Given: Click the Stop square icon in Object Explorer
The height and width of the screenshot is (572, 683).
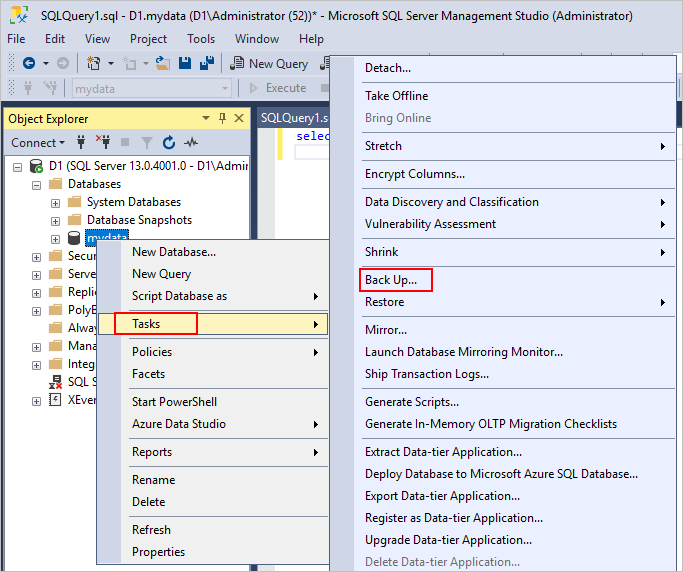Looking at the screenshot, I should coord(125,142).
